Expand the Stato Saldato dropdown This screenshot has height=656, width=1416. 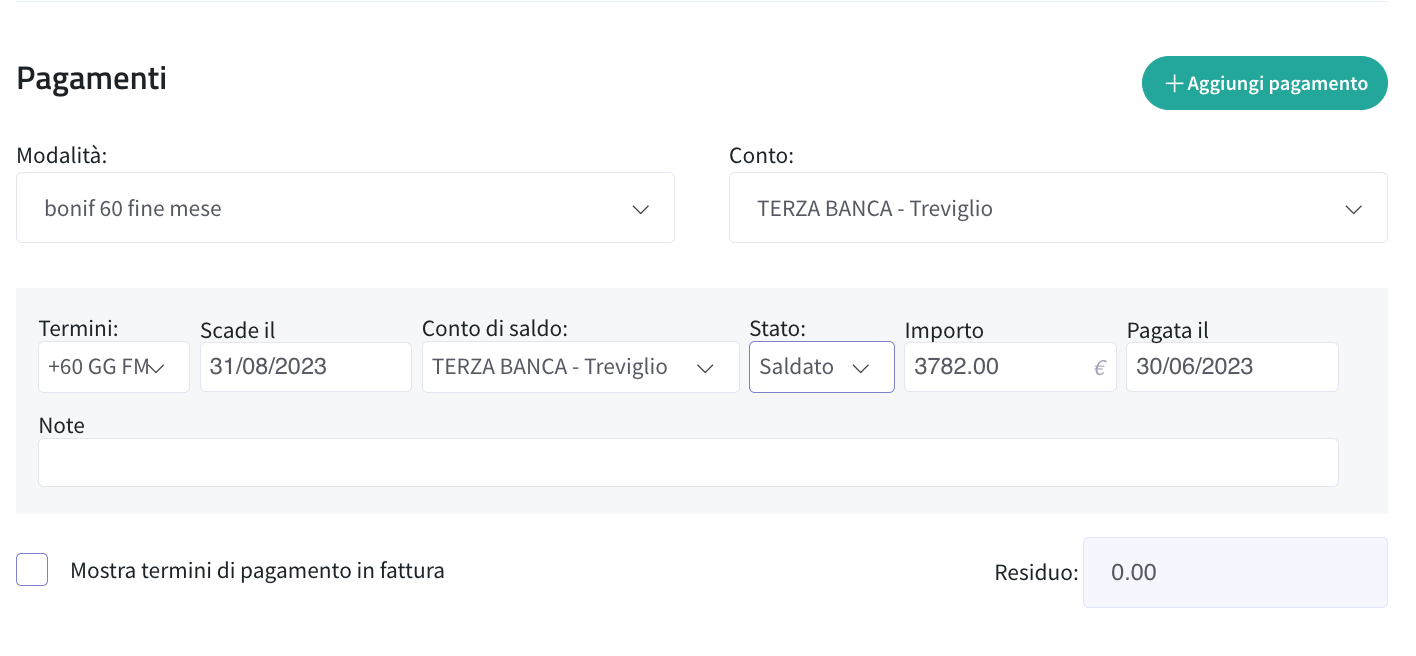point(822,367)
